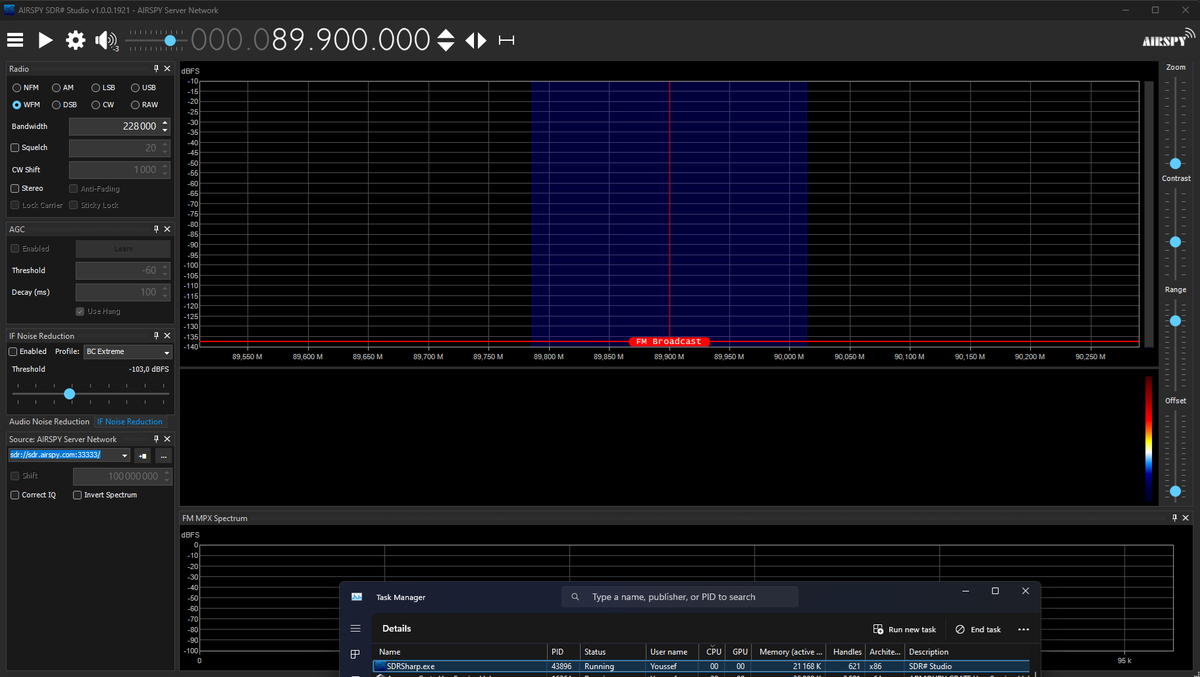Image resolution: width=1200 pixels, height=677 pixels.
Task: Click the ellipsis browse button for server list
Action: (x=163, y=456)
